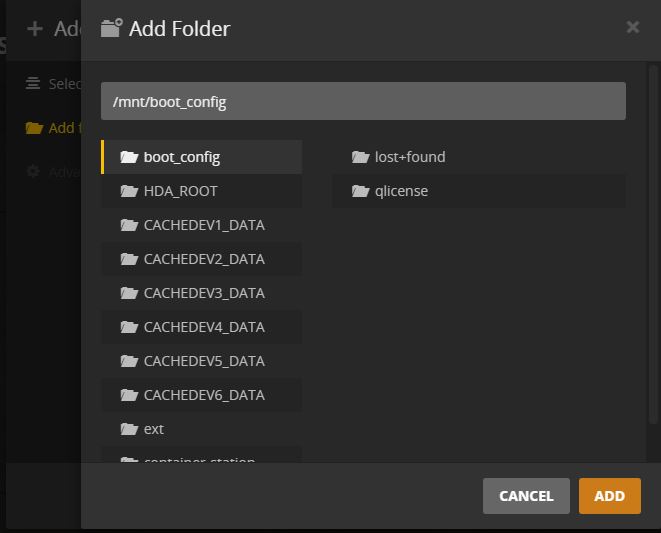
Task: Click the boot_config folder icon
Action: (128, 157)
